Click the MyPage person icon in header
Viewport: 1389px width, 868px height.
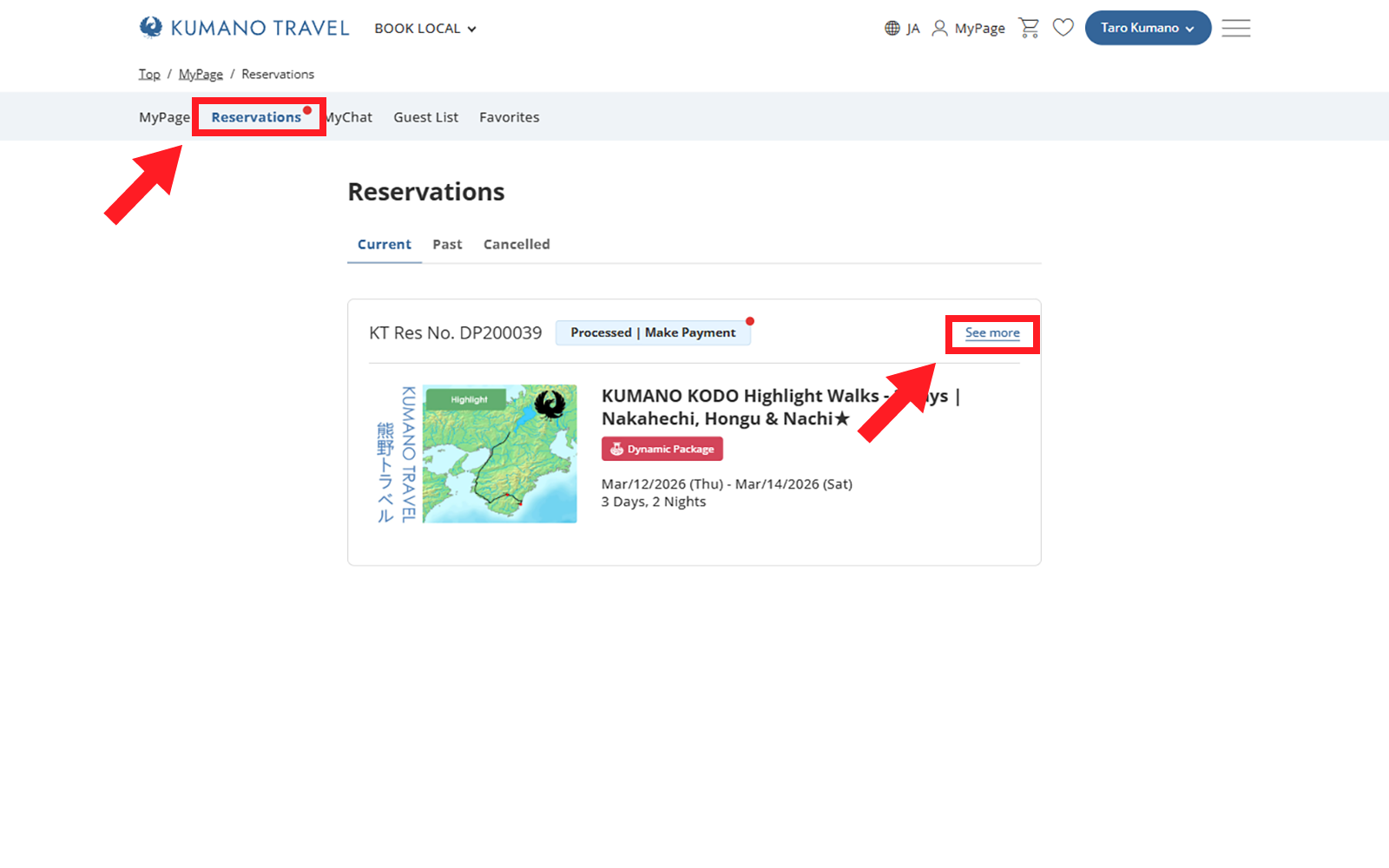(939, 29)
